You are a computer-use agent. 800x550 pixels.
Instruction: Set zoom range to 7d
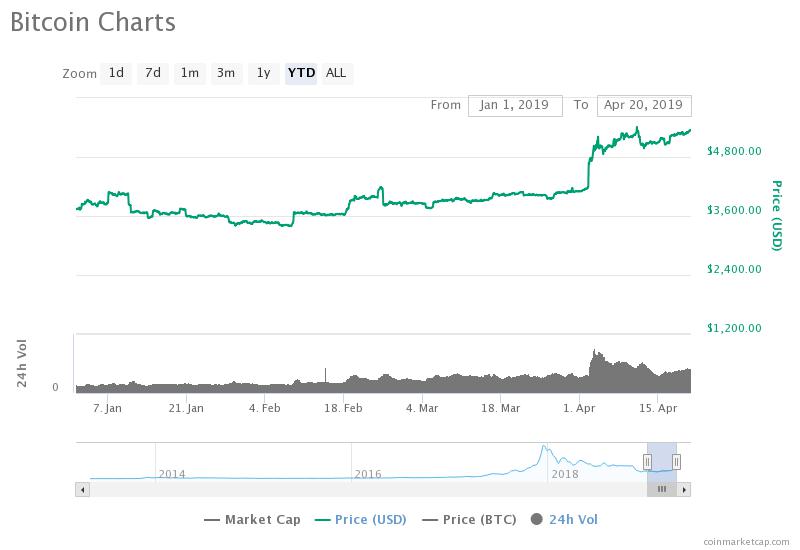(x=153, y=73)
